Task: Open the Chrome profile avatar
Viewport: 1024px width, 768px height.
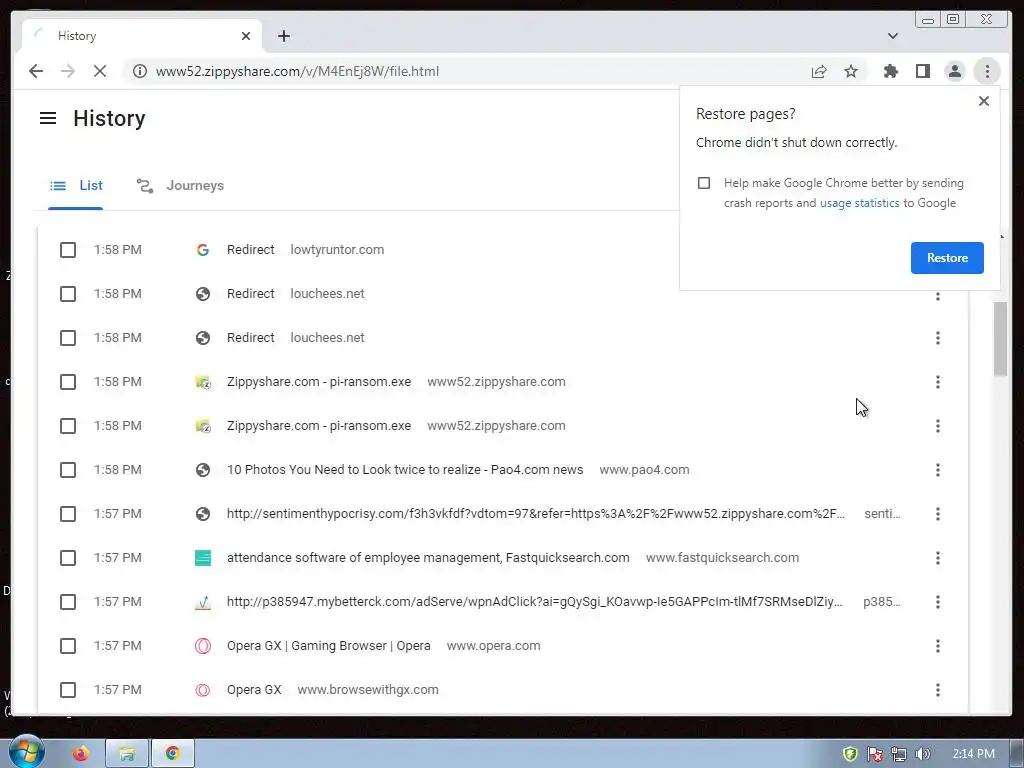Action: pyautogui.click(x=955, y=71)
